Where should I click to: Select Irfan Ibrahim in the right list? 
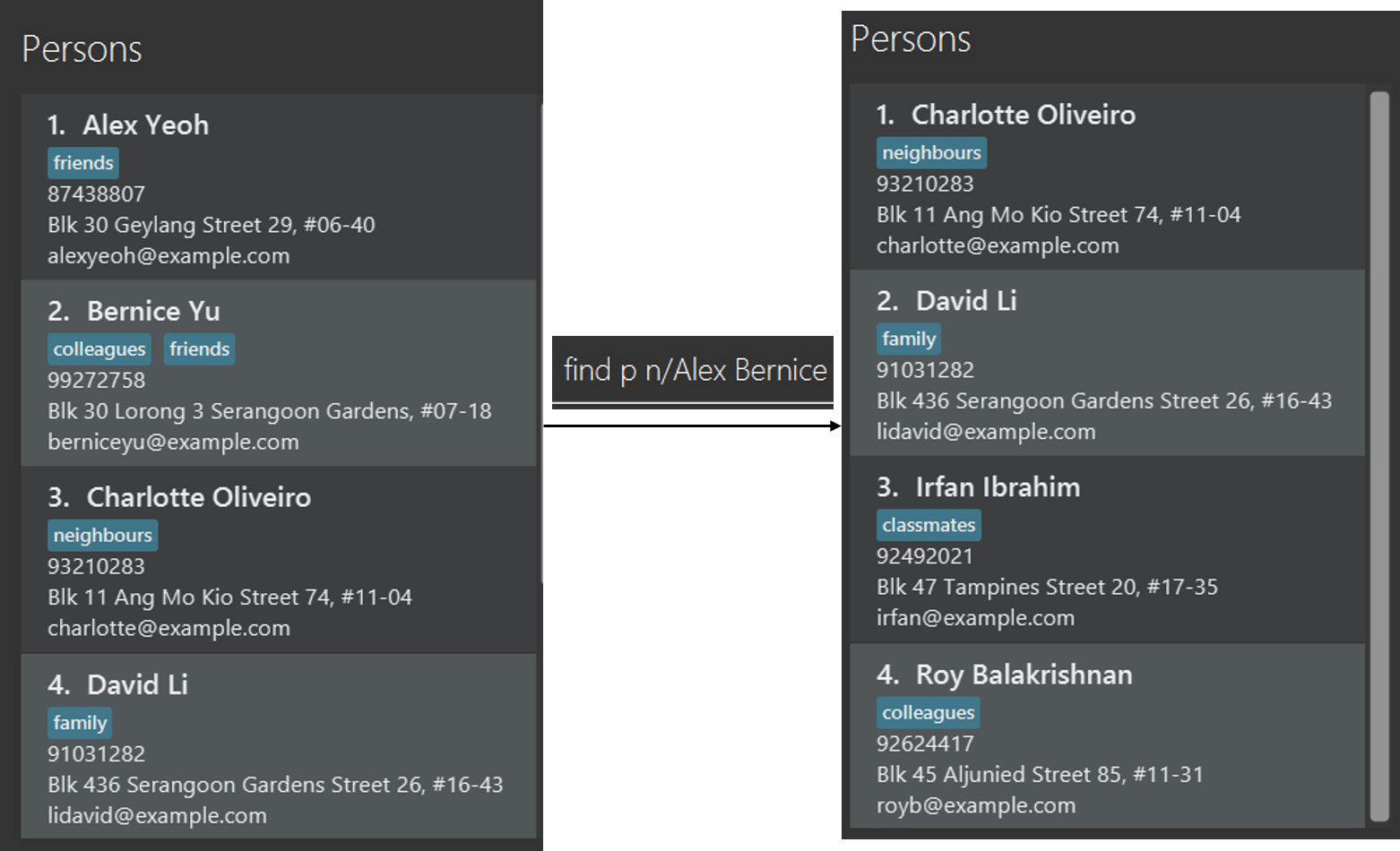click(x=1107, y=549)
